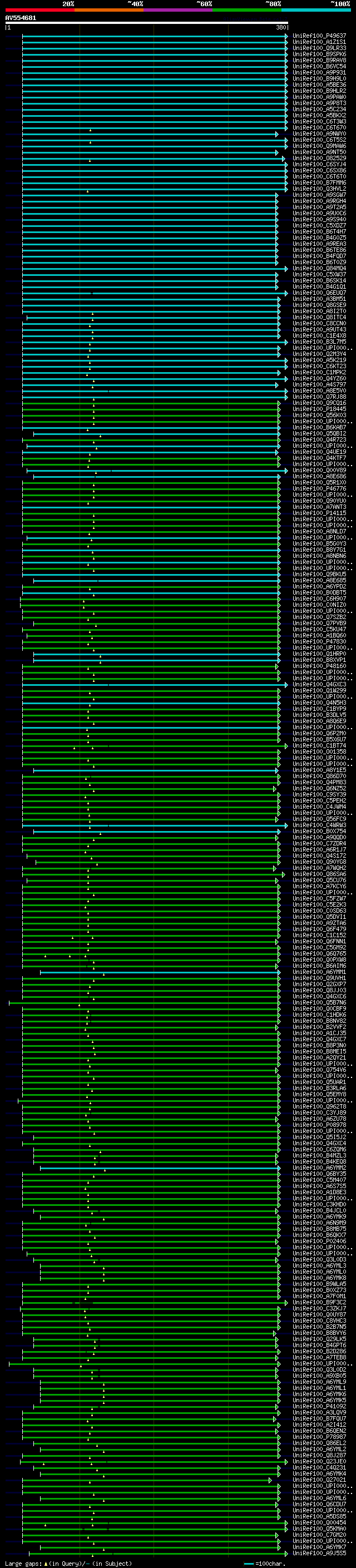This screenshot has width=356, height=1568.
Task: Choose the entry UniRef100_B6T4H7
Action: coord(319,232)
